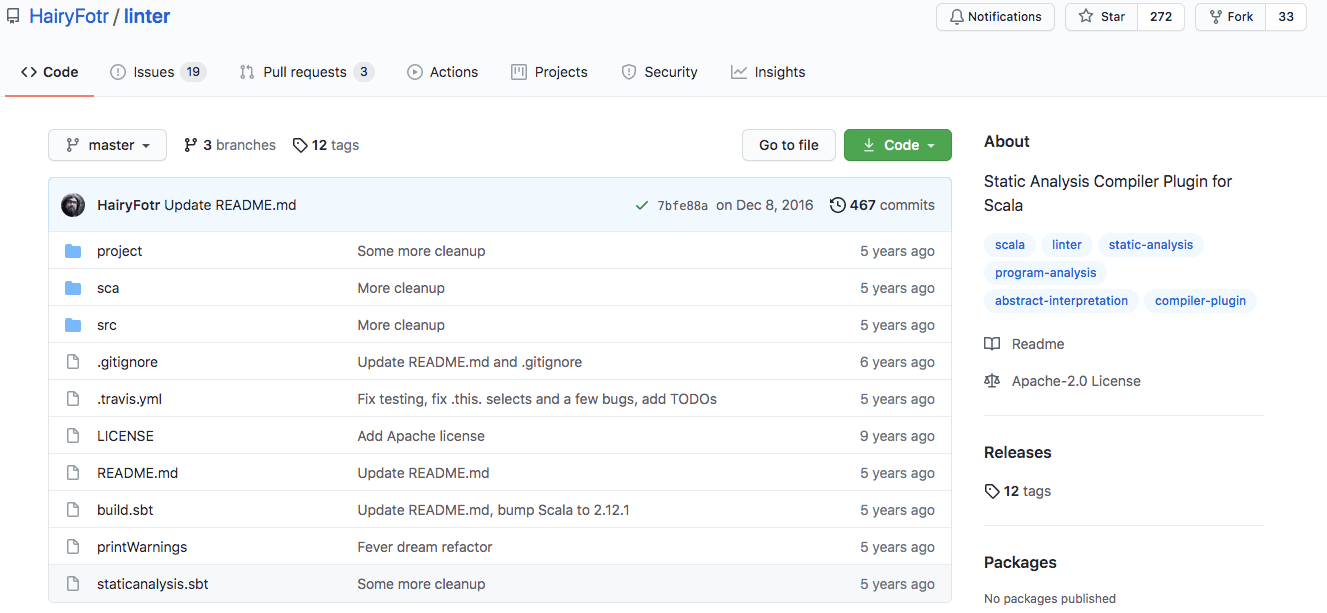
Task: Open the src folder icon
Action: (73, 324)
